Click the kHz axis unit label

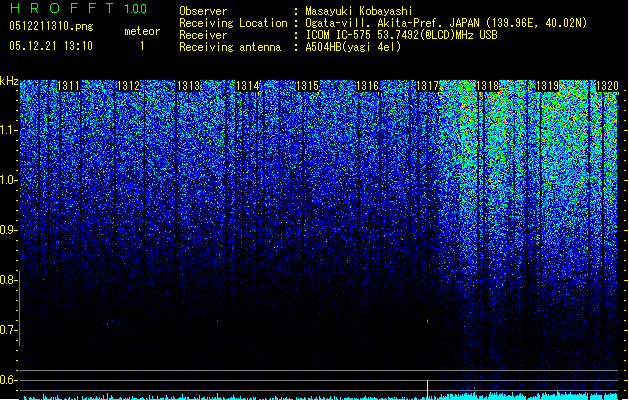point(9,81)
